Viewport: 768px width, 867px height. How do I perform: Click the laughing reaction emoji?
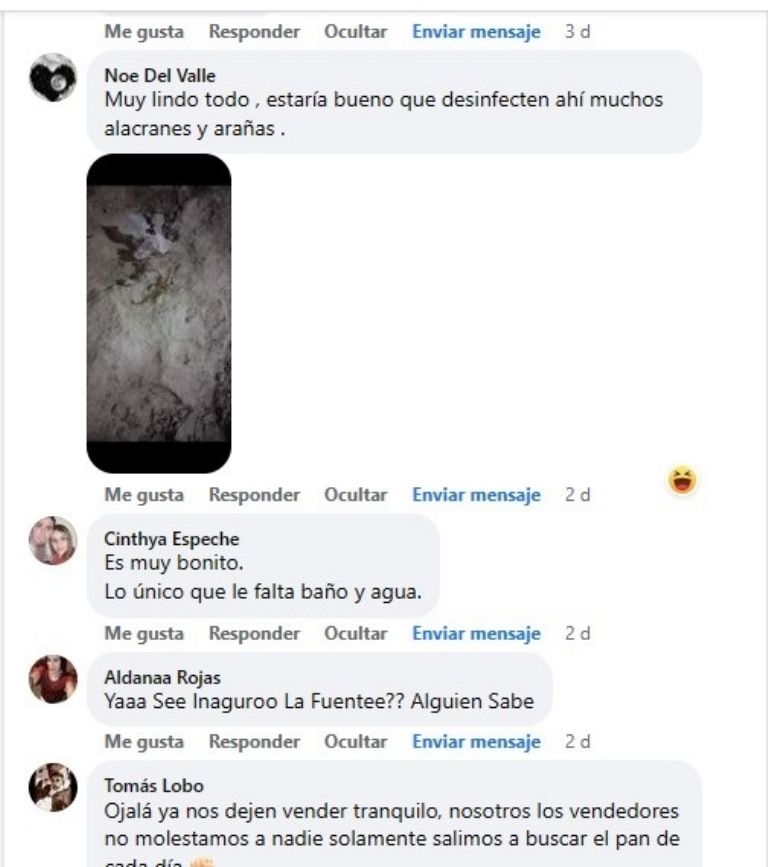[x=682, y=480]
